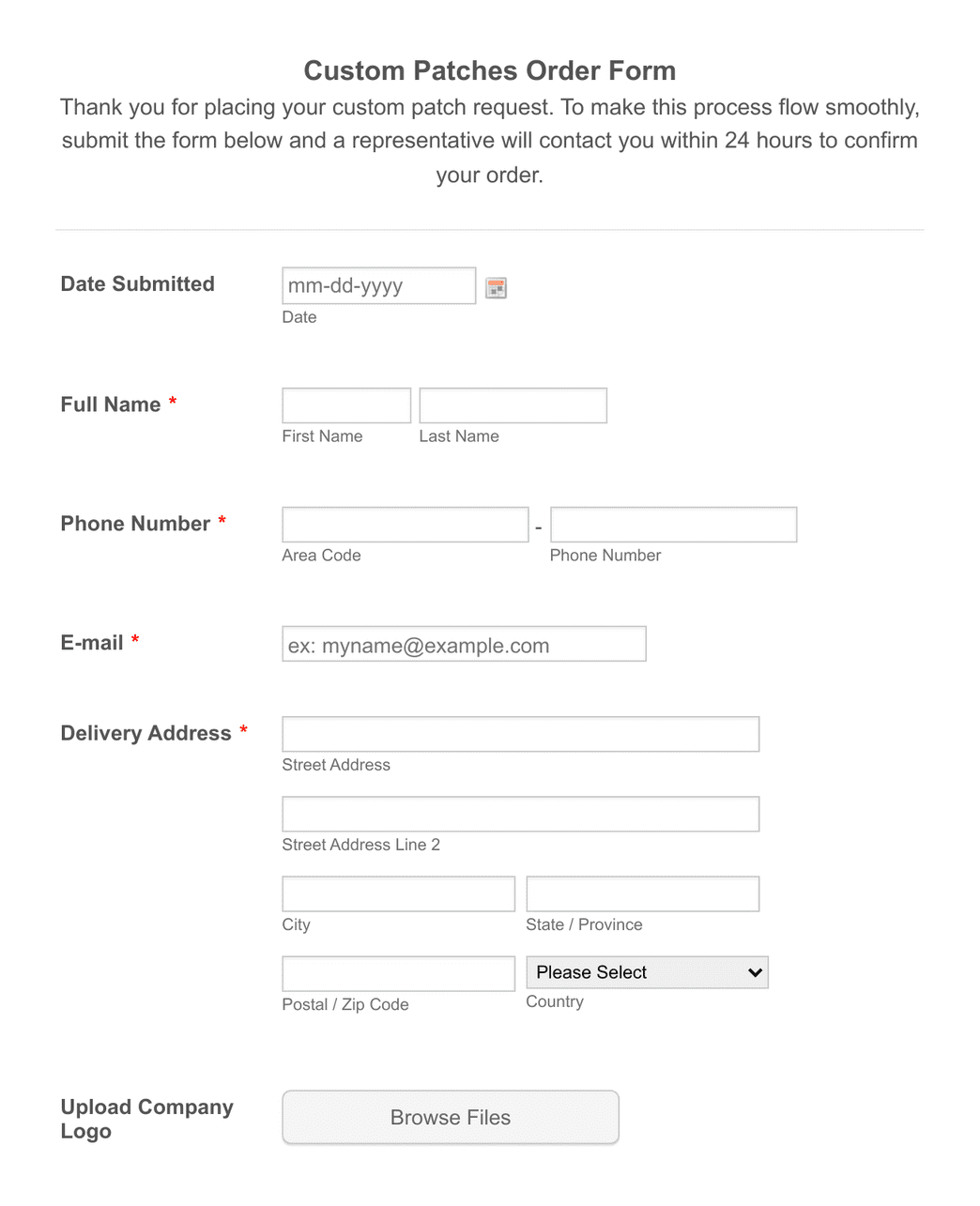This screenshot has height=1206, width=980.
Task: Click the Custom Patches Order Form title
Action: 489,70
